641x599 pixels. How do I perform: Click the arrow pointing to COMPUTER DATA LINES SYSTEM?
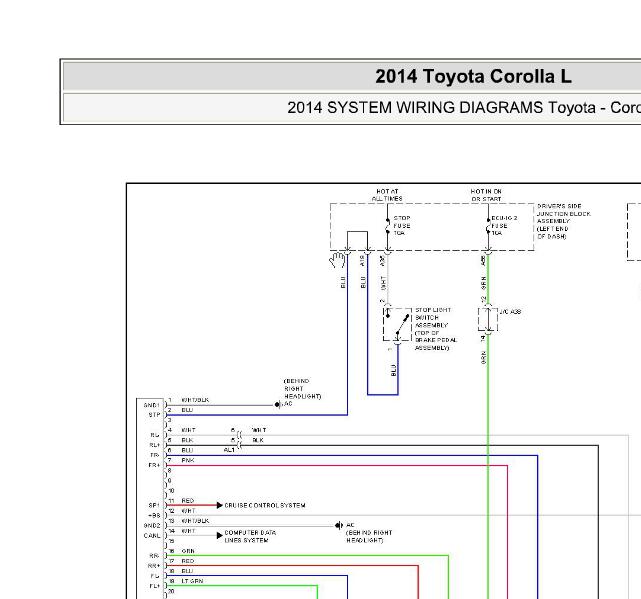[x=220, y=535]
